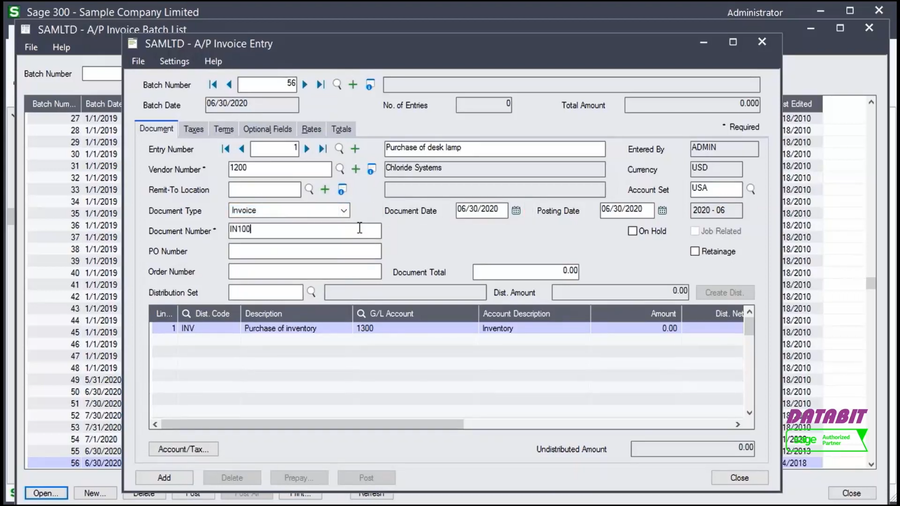Enable the Retainage checkbox
Screen dimensions: 900x506
(695, 251)
